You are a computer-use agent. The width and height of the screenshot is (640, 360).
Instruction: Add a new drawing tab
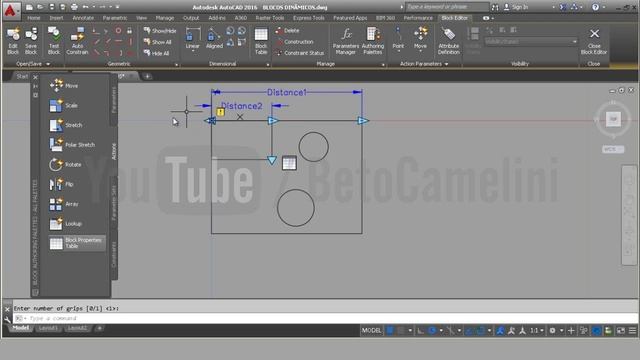(147, 76)
